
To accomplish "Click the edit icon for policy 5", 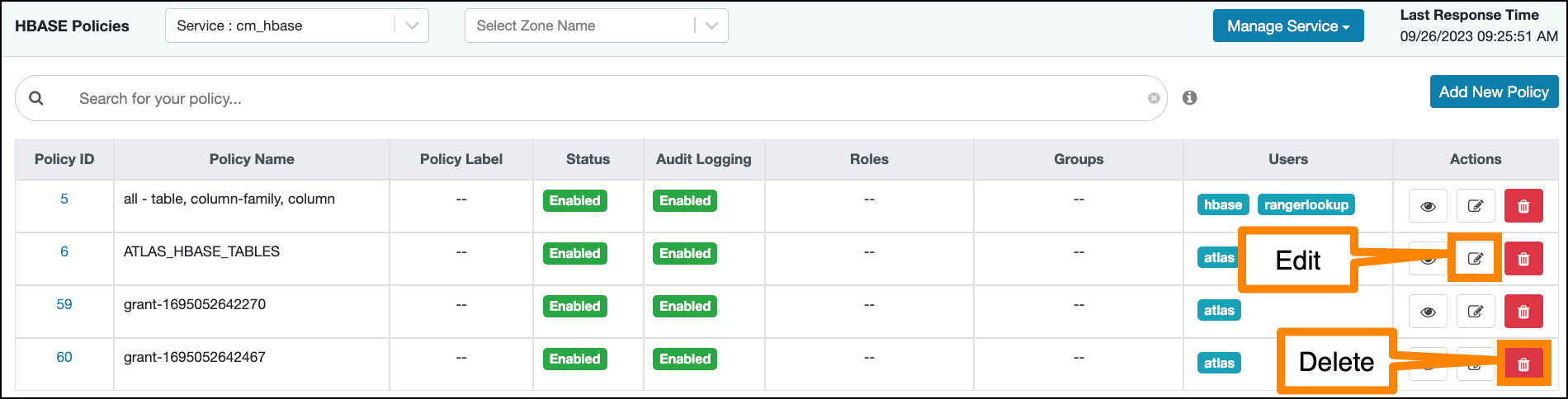I will (1475, 206).
